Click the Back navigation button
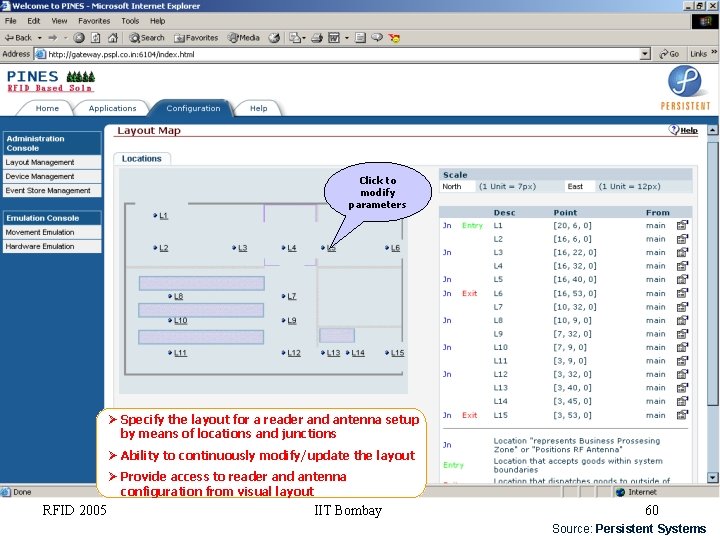This screenshot has width=720, height=540. [18, 38]
